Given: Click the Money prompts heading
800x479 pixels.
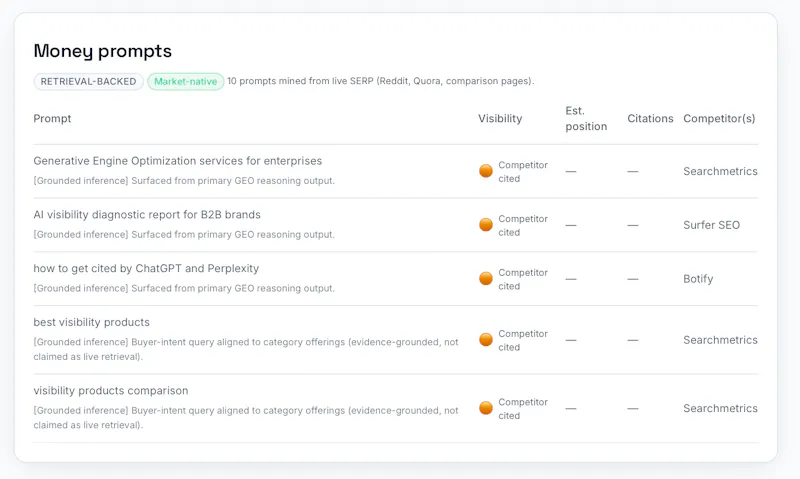Looking at the screenshot, I should click(103, 51).
